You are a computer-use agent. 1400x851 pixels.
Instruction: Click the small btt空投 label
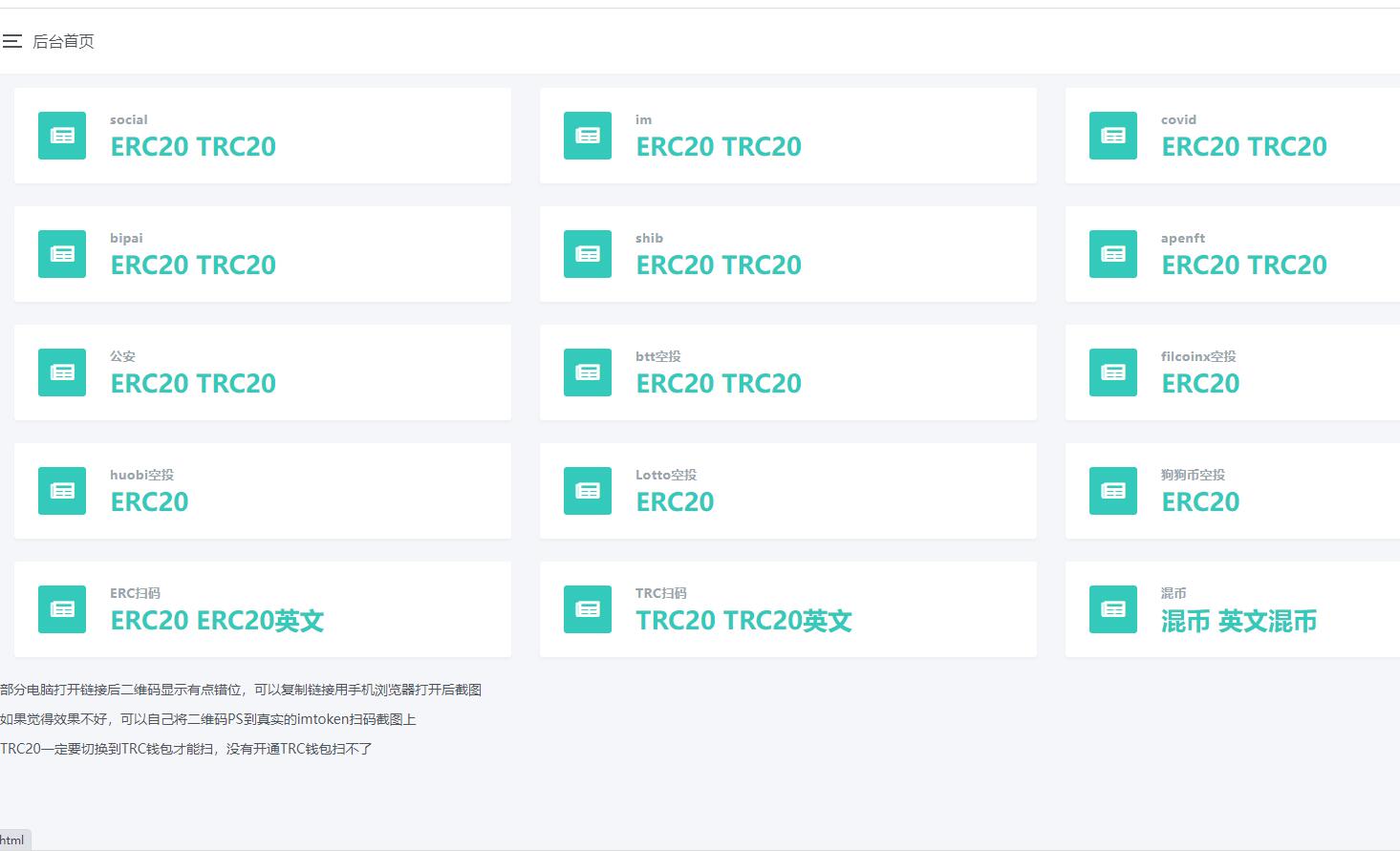pos(658,356)
